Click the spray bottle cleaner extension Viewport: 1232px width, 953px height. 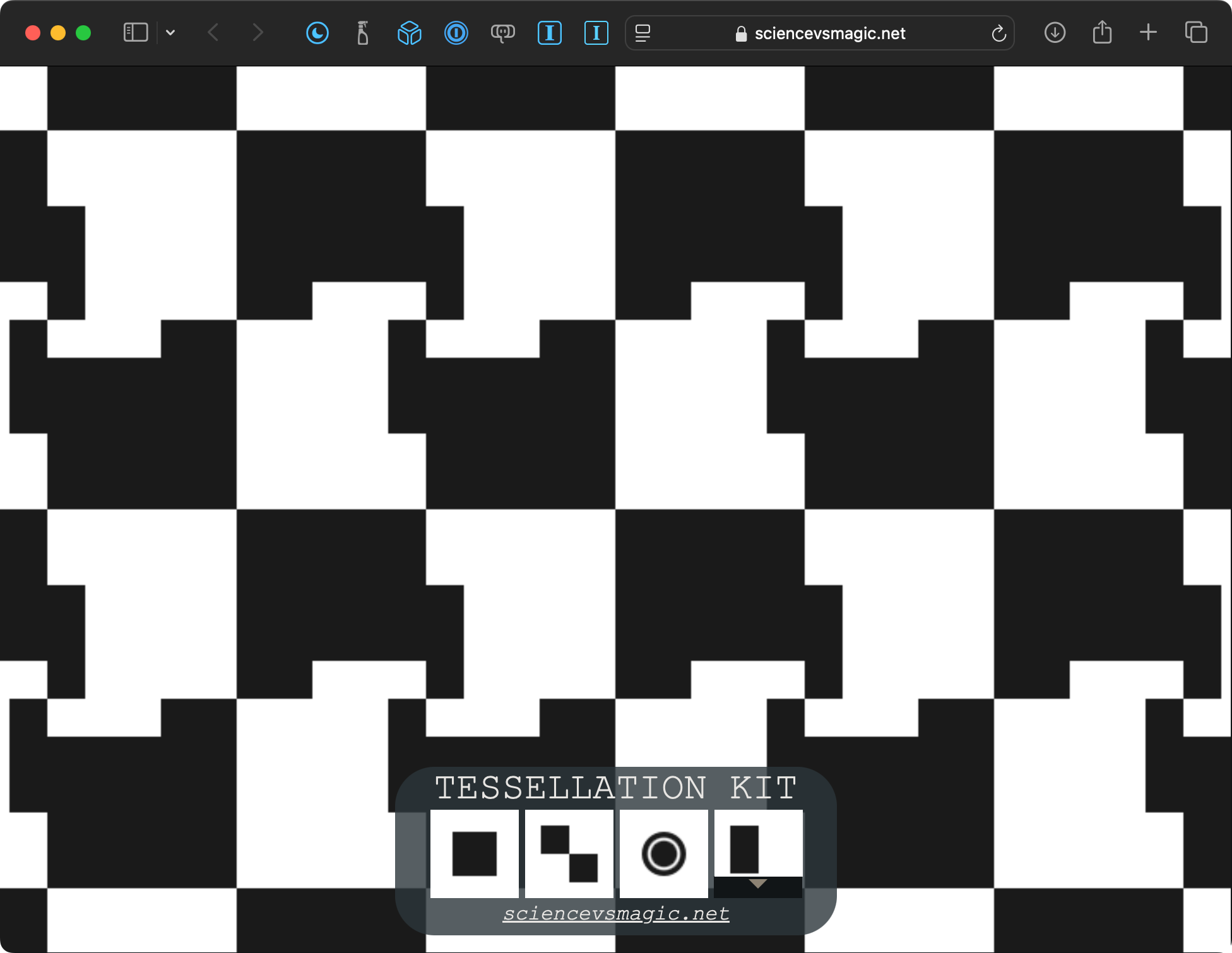(363, 33)
